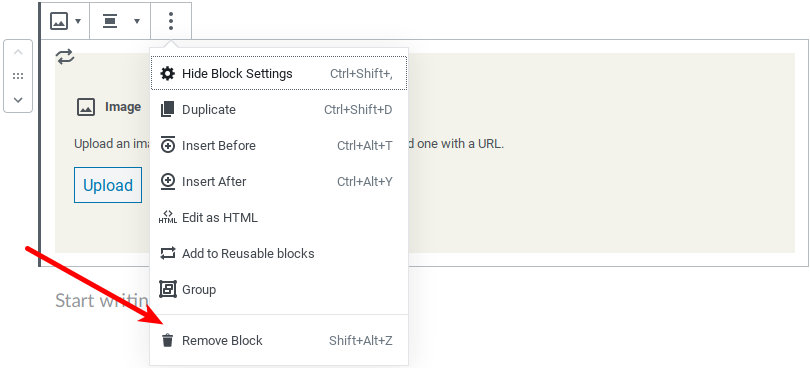Image resolution: width=810 pixels, height=368 pixels.
Task: Move block down with chevron arrow
Action: [18, 100]
